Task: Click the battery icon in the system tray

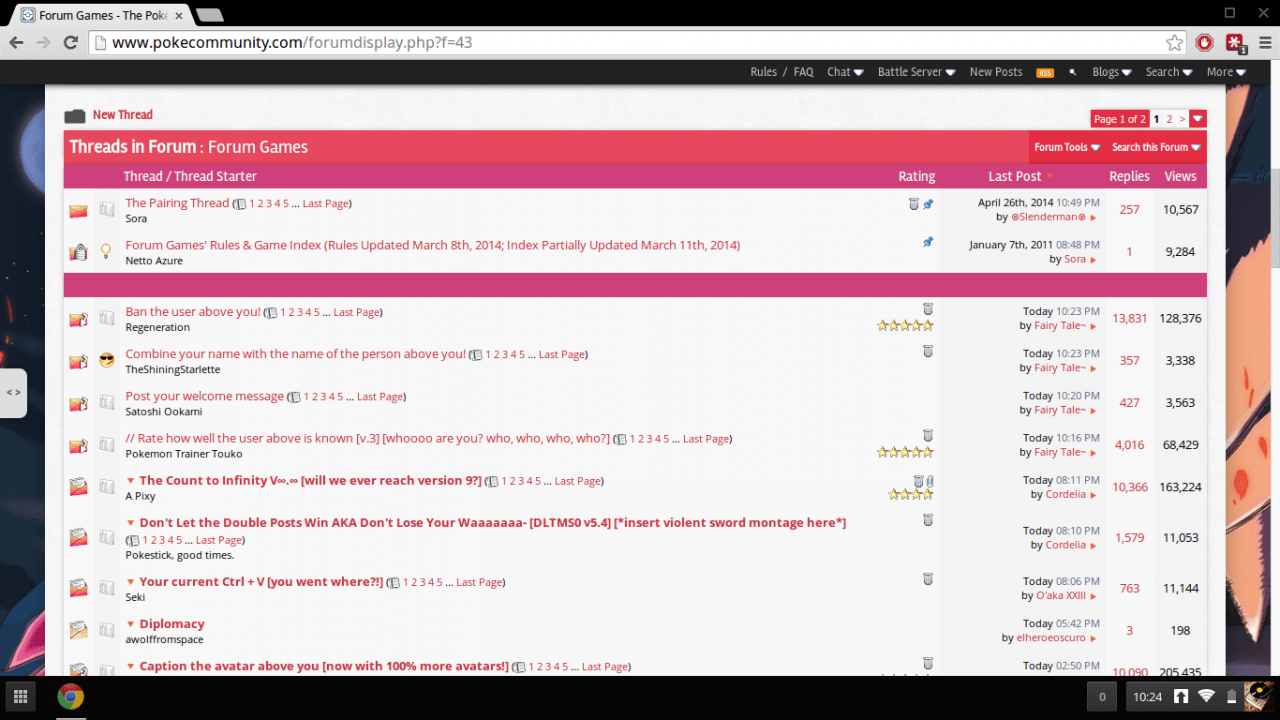Action: (1232, 697)
